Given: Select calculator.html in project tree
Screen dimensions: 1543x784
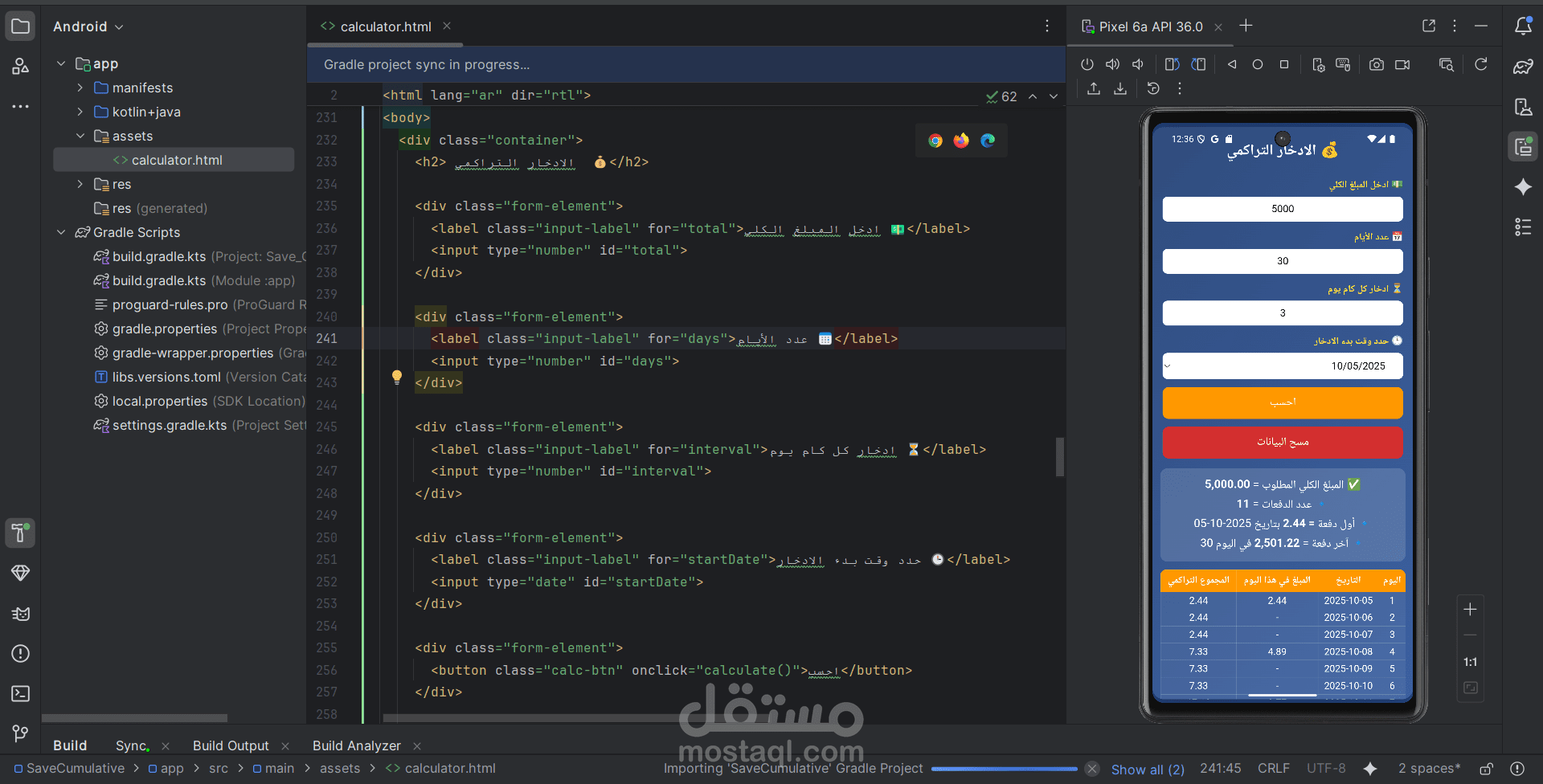Looking at the screenshot, I should 174,160.
